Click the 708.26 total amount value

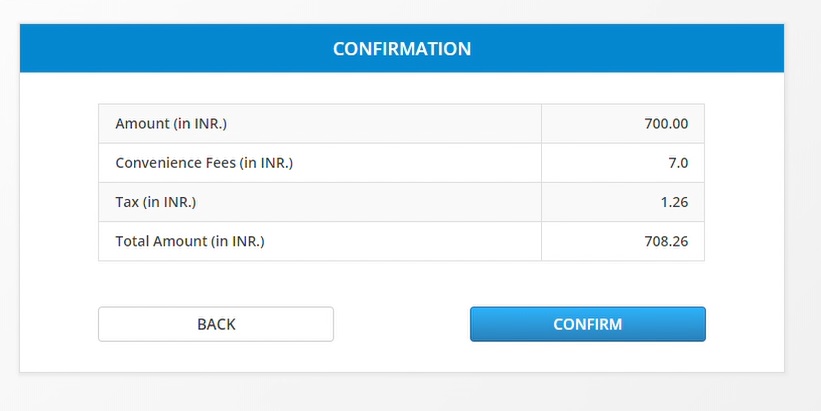666,241
